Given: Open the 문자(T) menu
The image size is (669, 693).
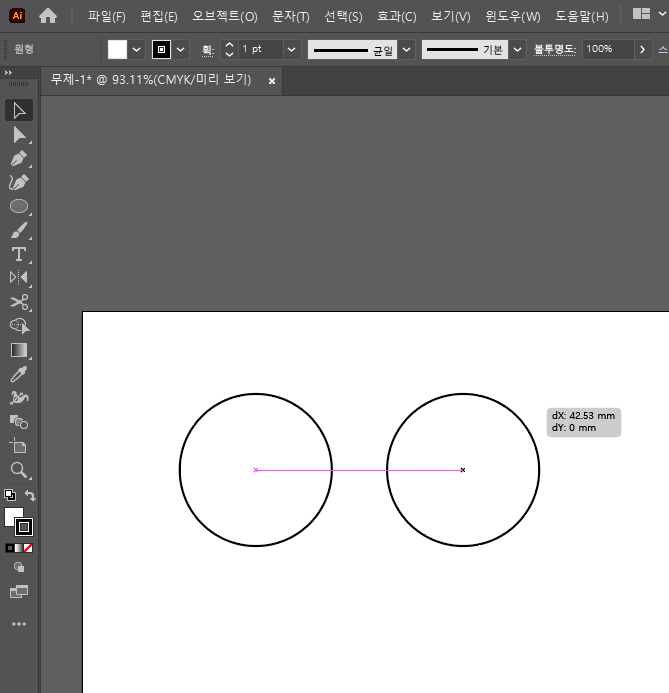Looking at the screenshot, I should tap(290, 16).
